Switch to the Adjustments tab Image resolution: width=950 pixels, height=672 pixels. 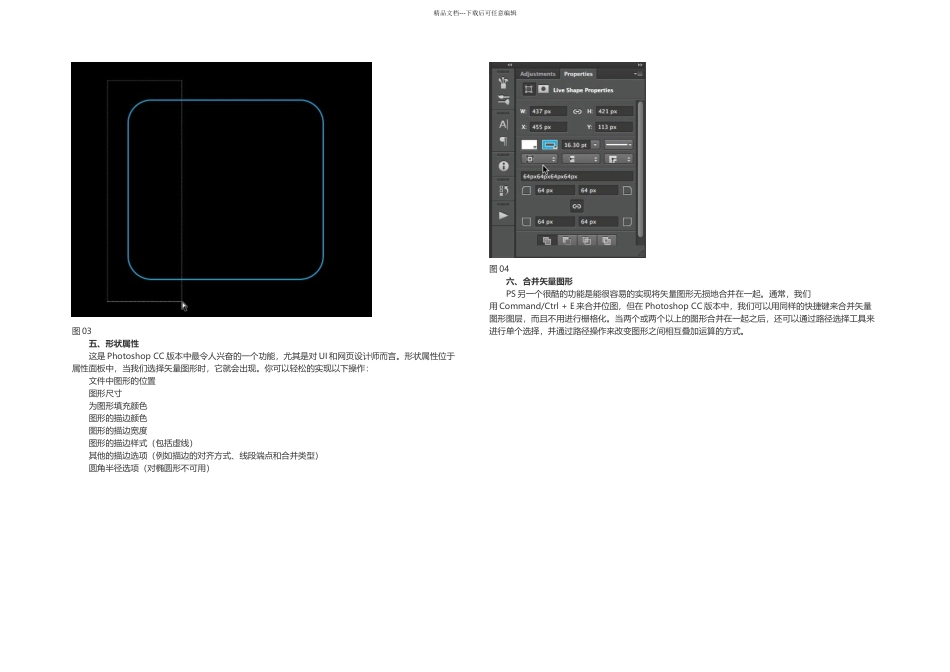click(x=537, y=74)
